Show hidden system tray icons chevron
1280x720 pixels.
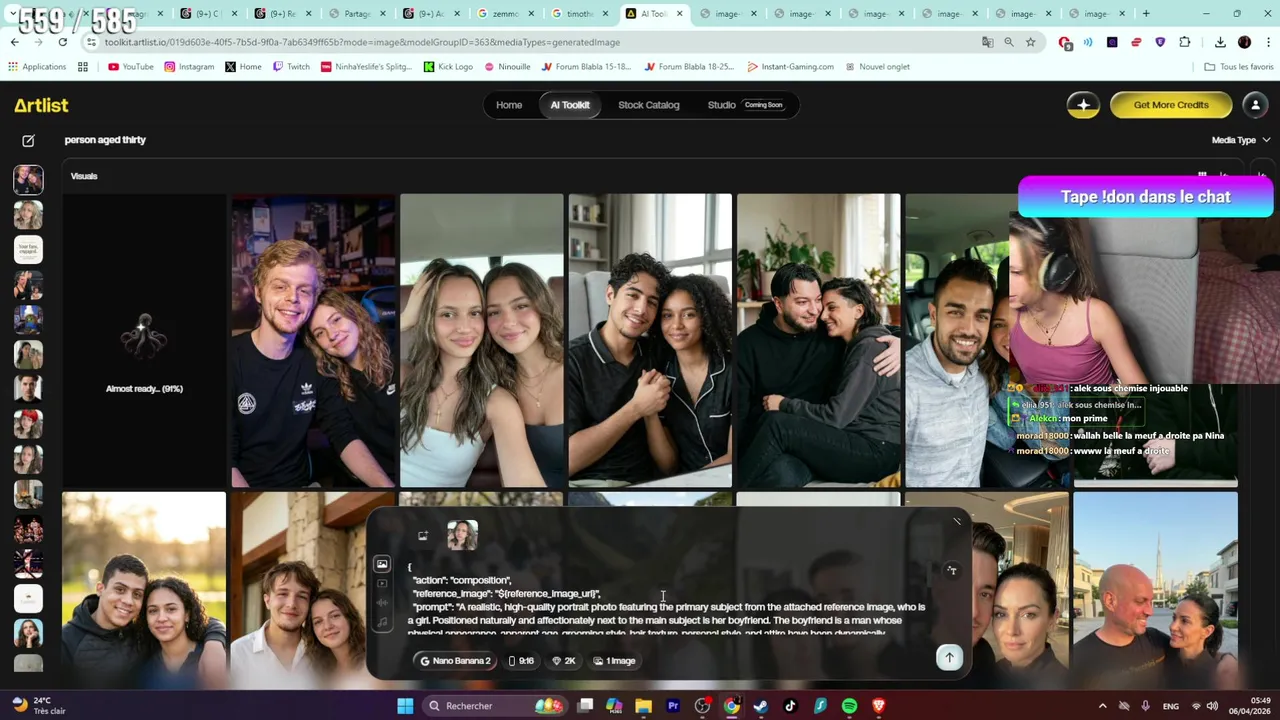click(x=1102, y=706)
